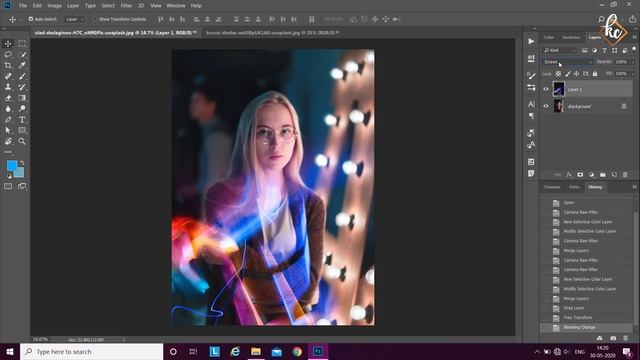Screen dimensions: 640x360
Task: Click the Type here to search box
Action: 92,351
